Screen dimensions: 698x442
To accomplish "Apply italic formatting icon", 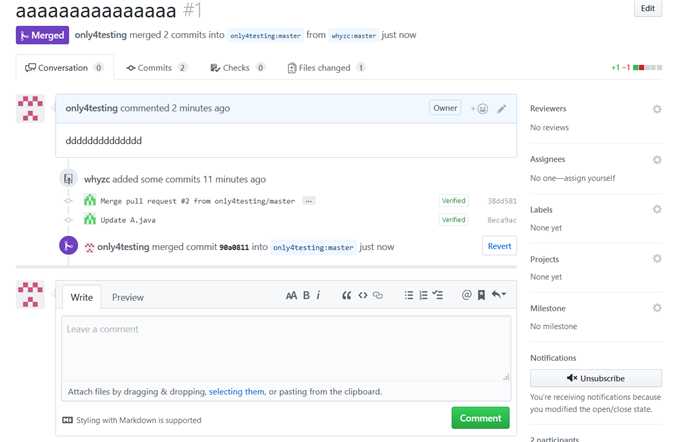I will click(x=318, y=295).
